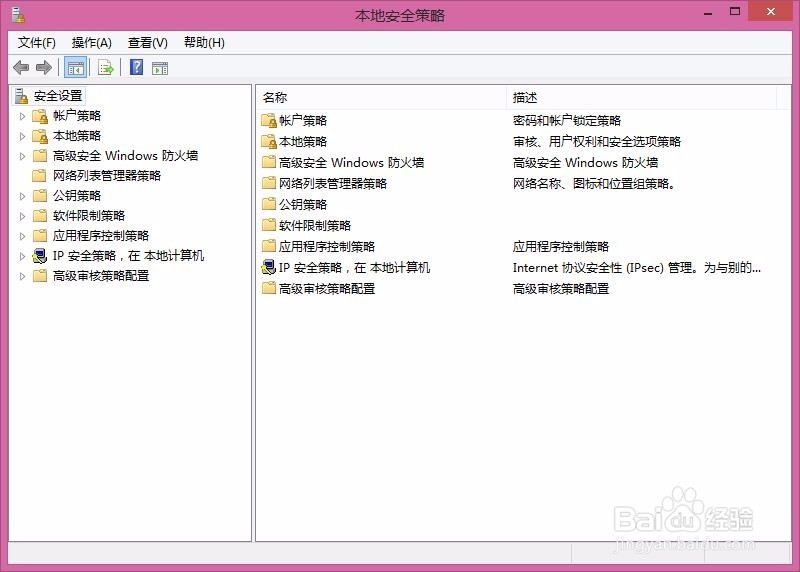Select 高级审核策略配置 label in tree

(101, 276)
